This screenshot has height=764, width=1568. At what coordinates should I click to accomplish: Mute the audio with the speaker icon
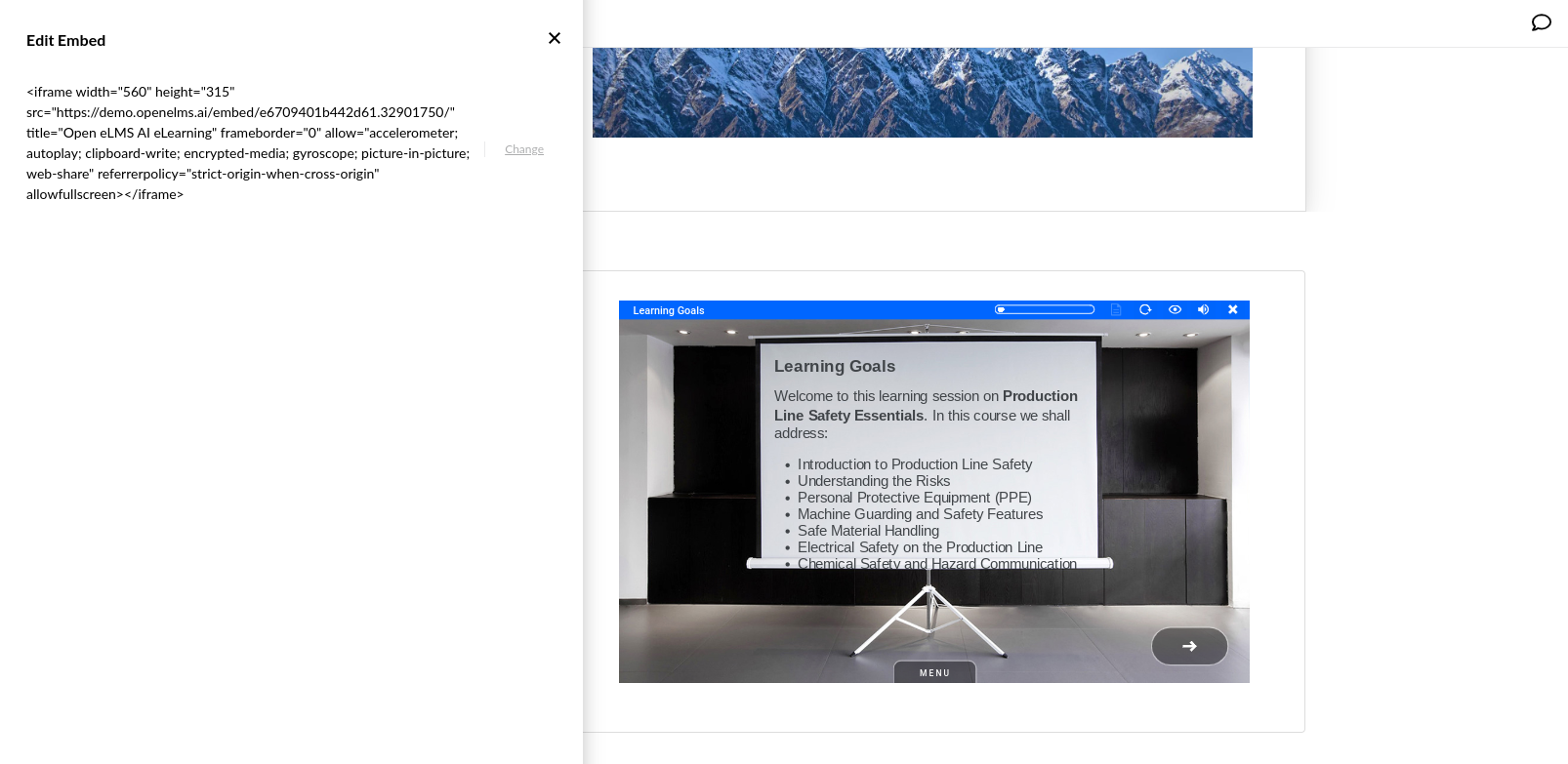(x=1204, y=309)
